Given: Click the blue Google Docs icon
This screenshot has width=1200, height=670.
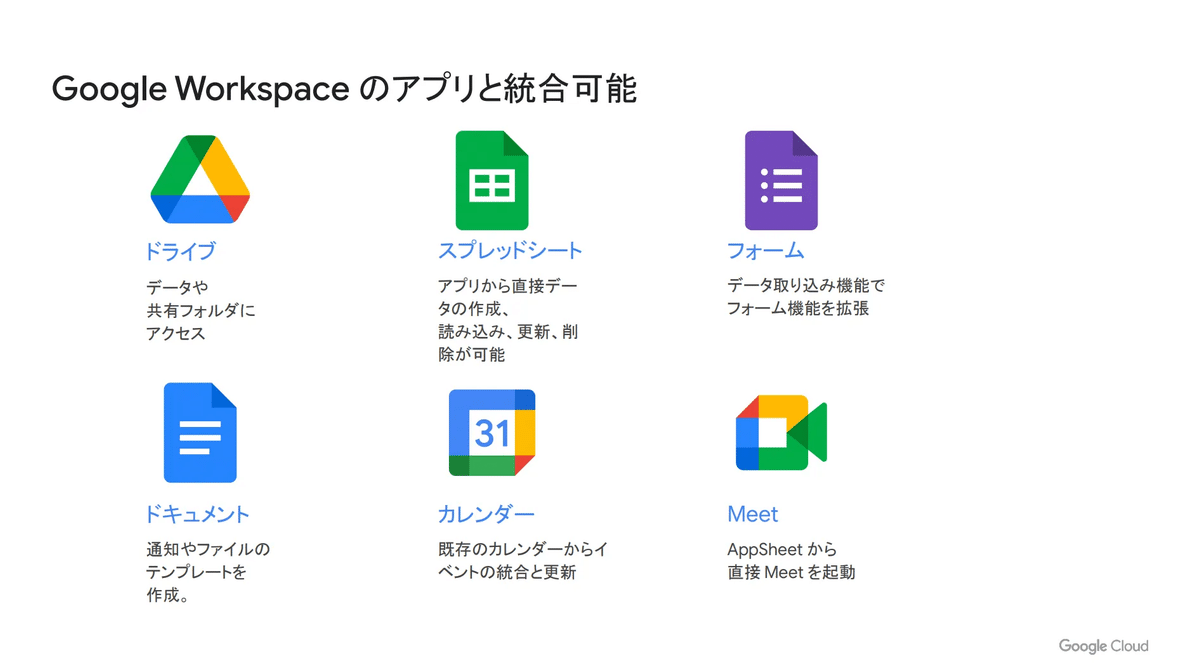Looking at the screenshot, I should [200, 433].
